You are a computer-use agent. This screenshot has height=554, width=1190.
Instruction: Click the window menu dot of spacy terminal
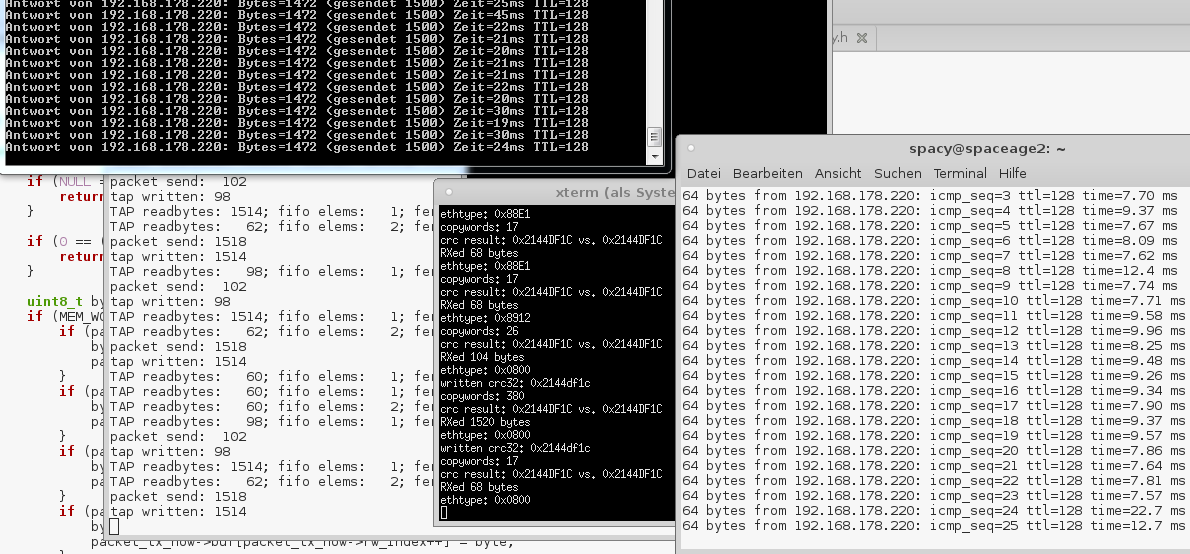691,148
